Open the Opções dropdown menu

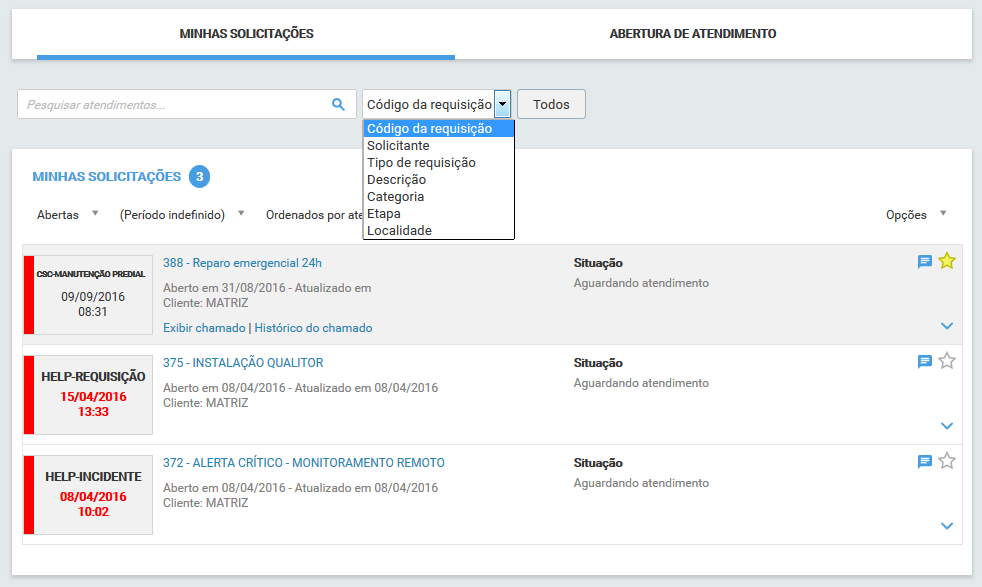tap(915, 214)
